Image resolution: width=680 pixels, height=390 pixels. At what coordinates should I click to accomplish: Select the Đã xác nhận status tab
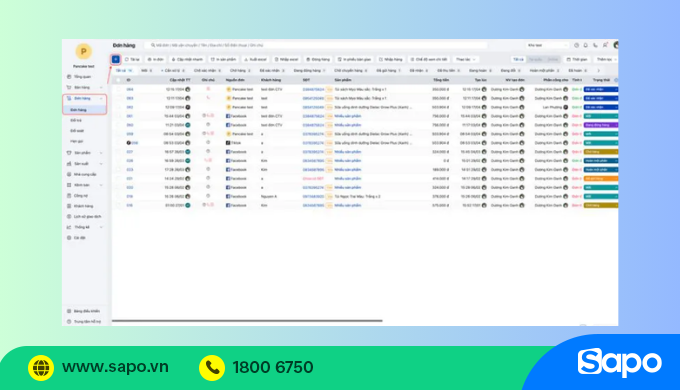pos(272,70)
